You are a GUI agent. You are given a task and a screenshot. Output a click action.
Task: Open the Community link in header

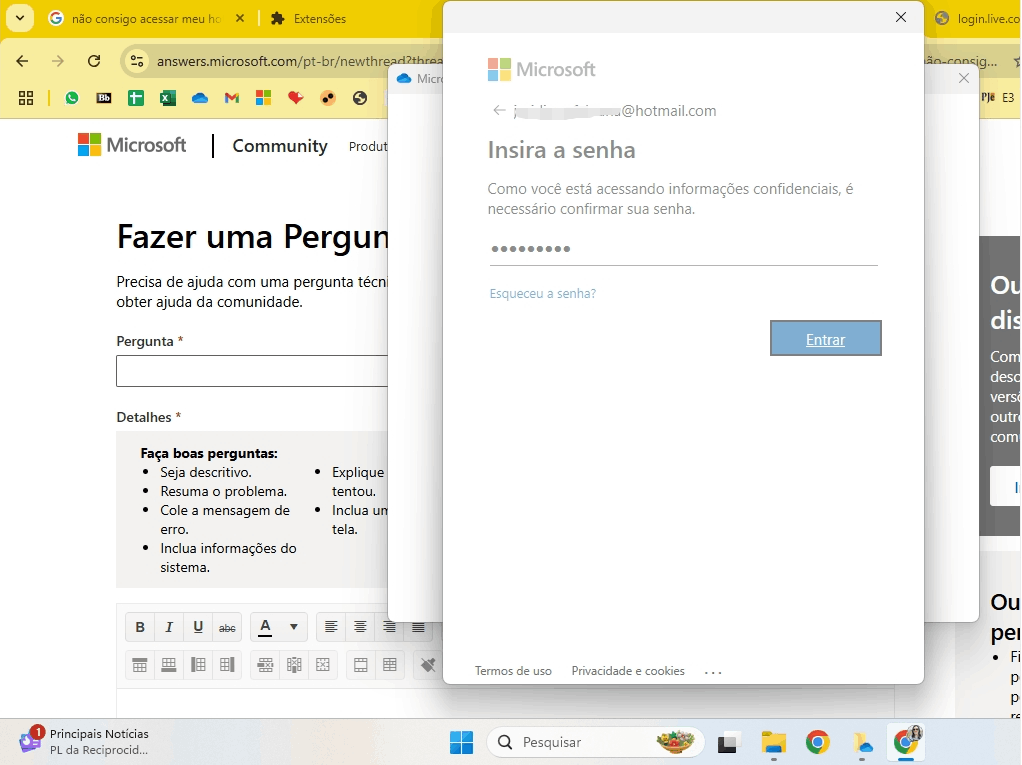point(280,146)
